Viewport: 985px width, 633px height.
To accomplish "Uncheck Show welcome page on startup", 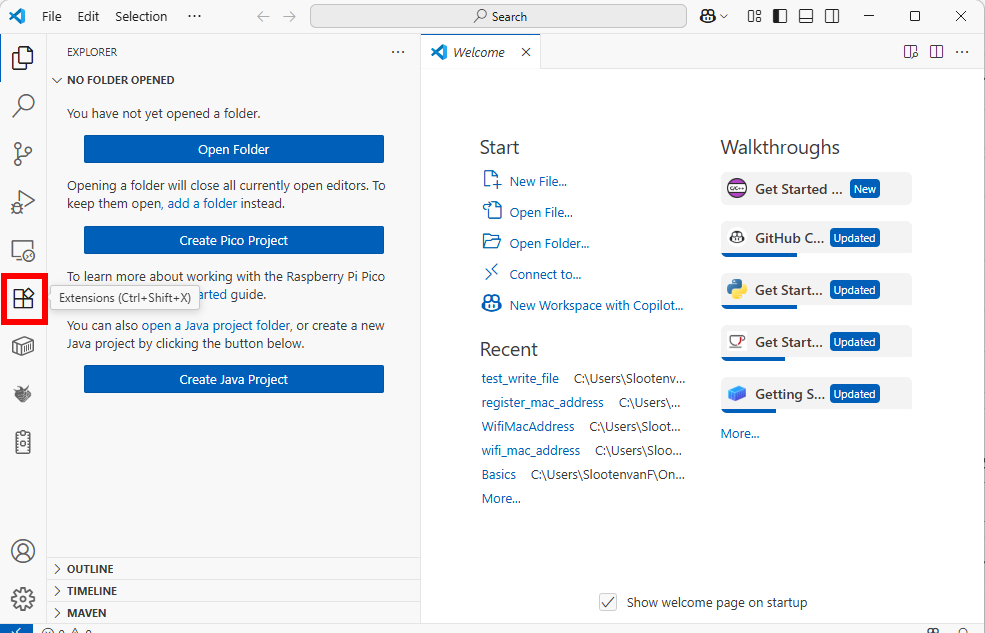I will coord(608,602).
